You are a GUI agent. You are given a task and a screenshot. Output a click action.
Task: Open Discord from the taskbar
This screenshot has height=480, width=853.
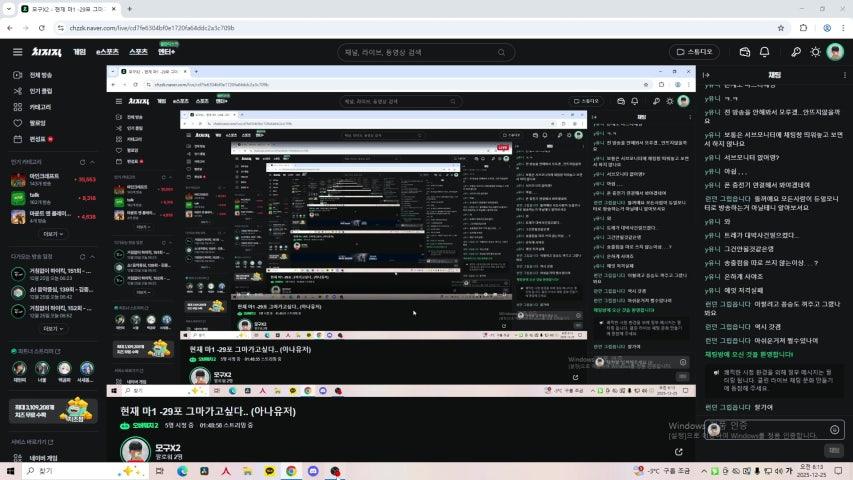point(313,471)
